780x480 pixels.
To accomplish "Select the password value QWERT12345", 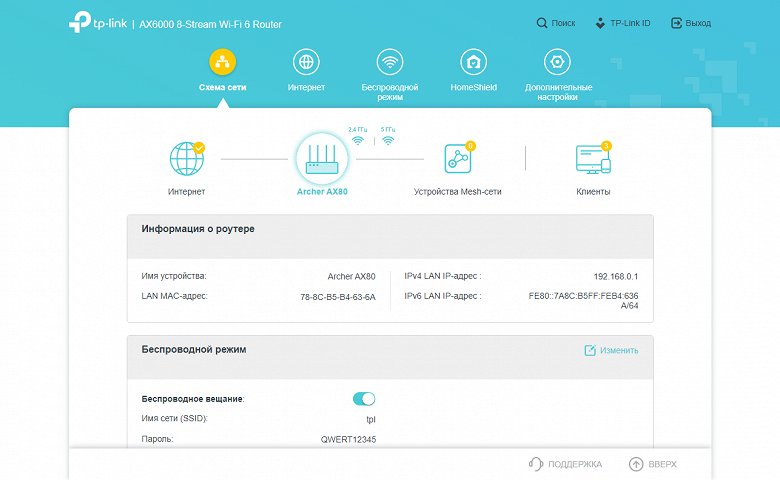I will pyautogui.click(x=348, y=439).
